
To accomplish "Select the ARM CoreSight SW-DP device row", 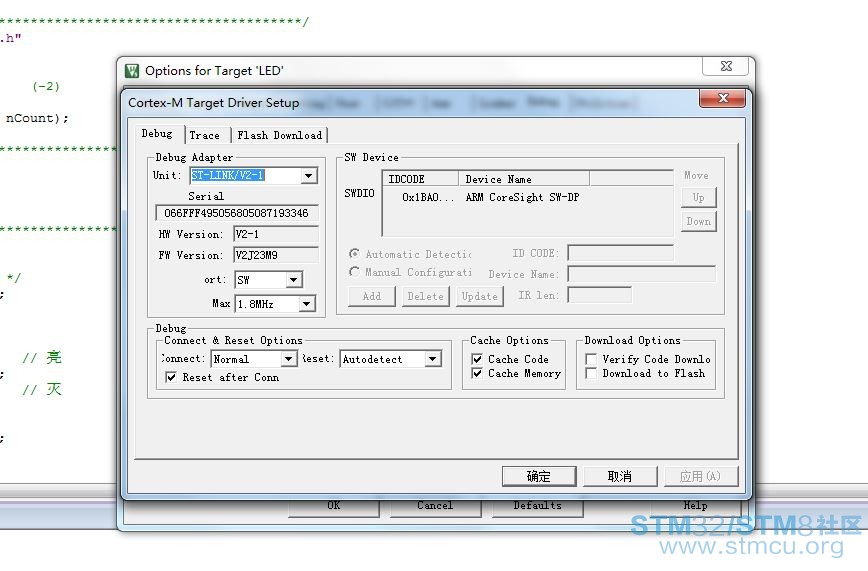I will [x=528, y=197].
